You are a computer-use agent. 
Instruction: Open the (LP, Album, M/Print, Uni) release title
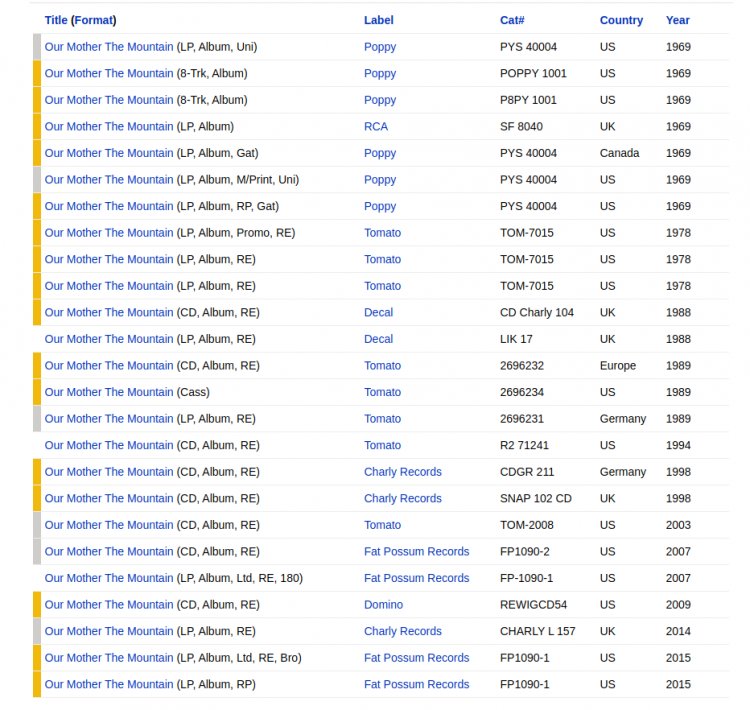109,179
